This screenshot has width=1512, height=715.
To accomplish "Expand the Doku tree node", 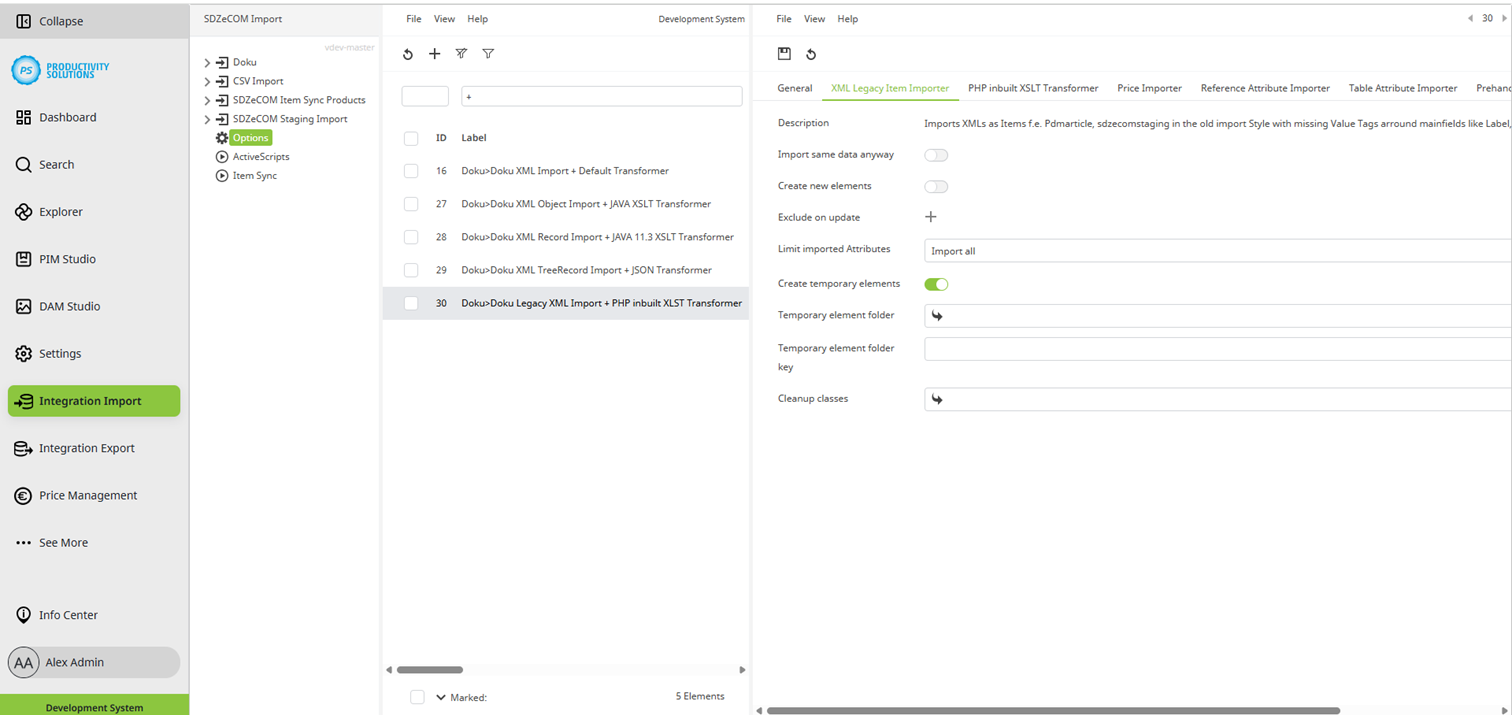I will click(208, 61).
